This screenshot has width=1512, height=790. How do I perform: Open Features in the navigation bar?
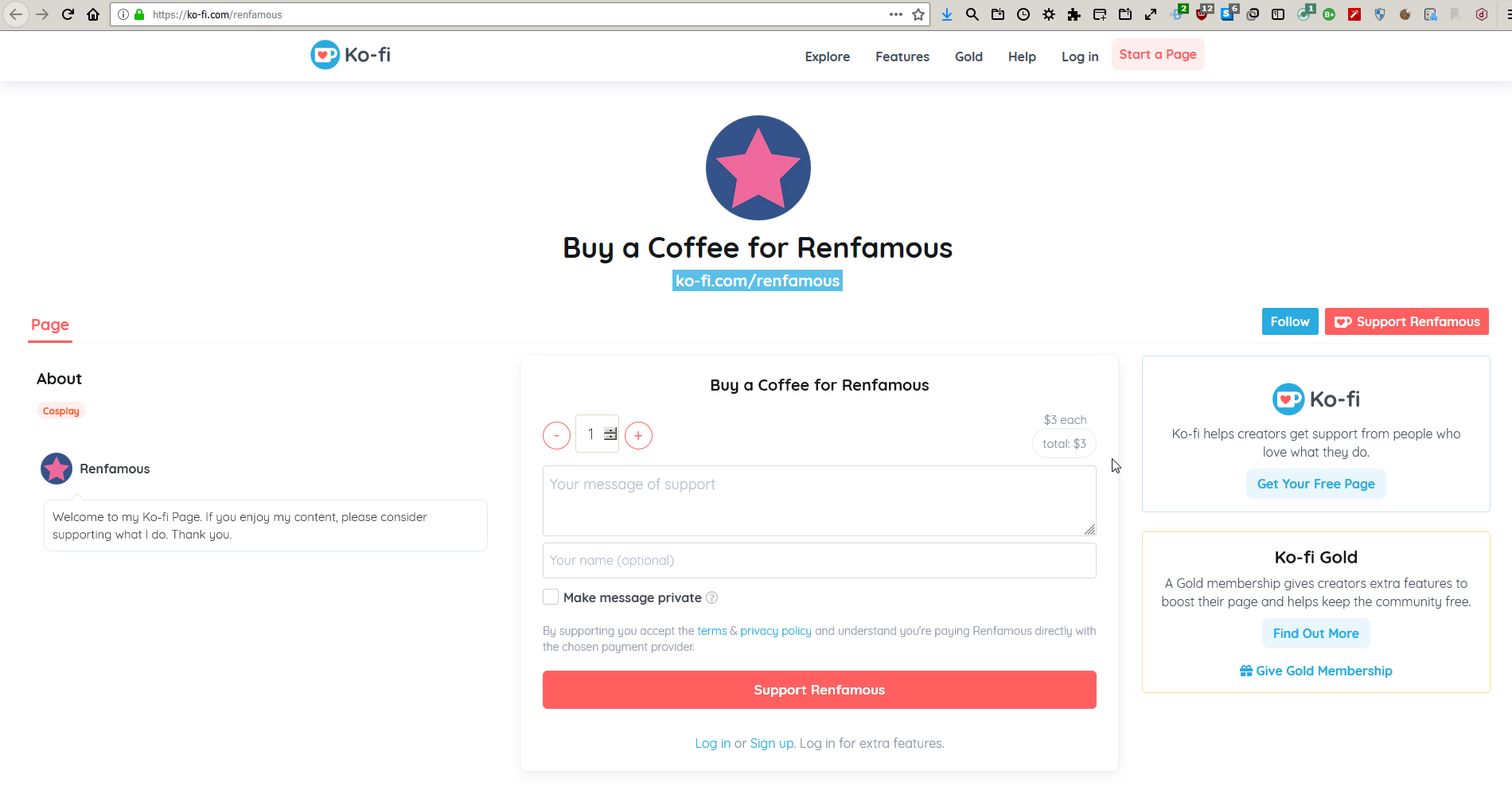click(x=902, y=56)
